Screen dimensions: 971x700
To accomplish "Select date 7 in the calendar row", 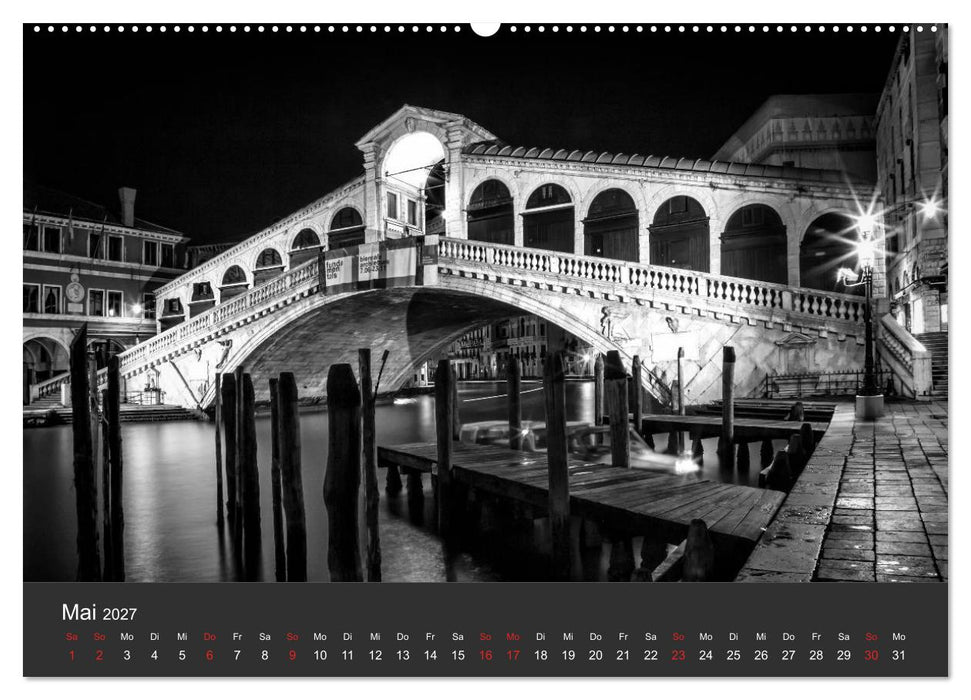I will (x=237, y=655).
